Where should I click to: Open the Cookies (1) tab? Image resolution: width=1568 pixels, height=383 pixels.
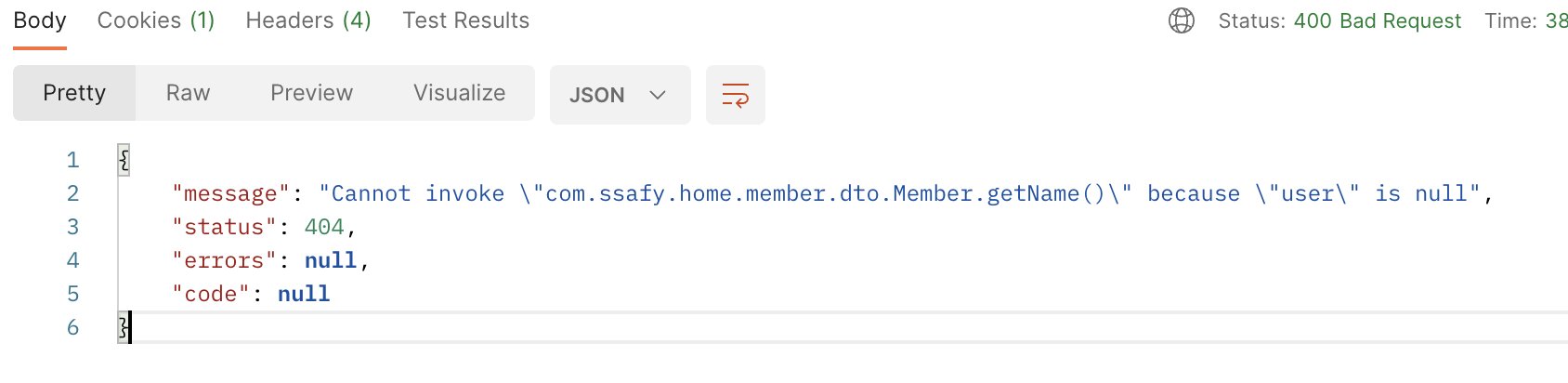156,20
